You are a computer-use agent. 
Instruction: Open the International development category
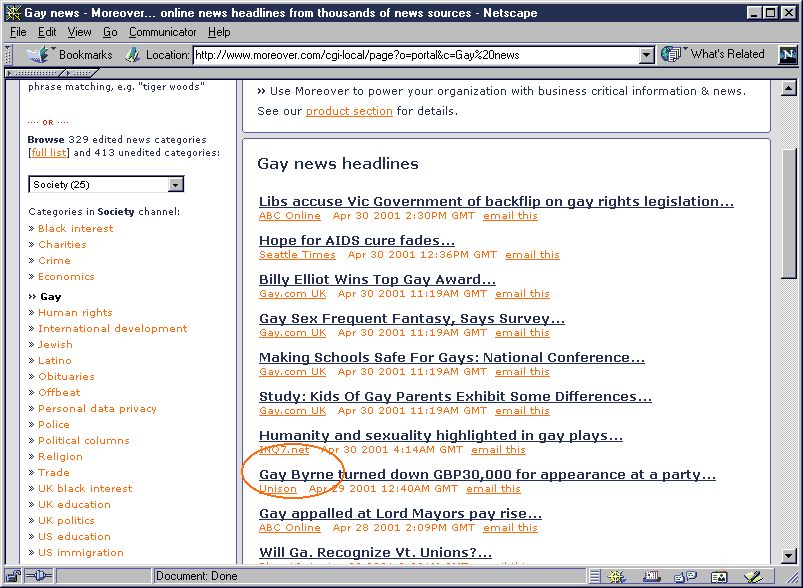113,328
